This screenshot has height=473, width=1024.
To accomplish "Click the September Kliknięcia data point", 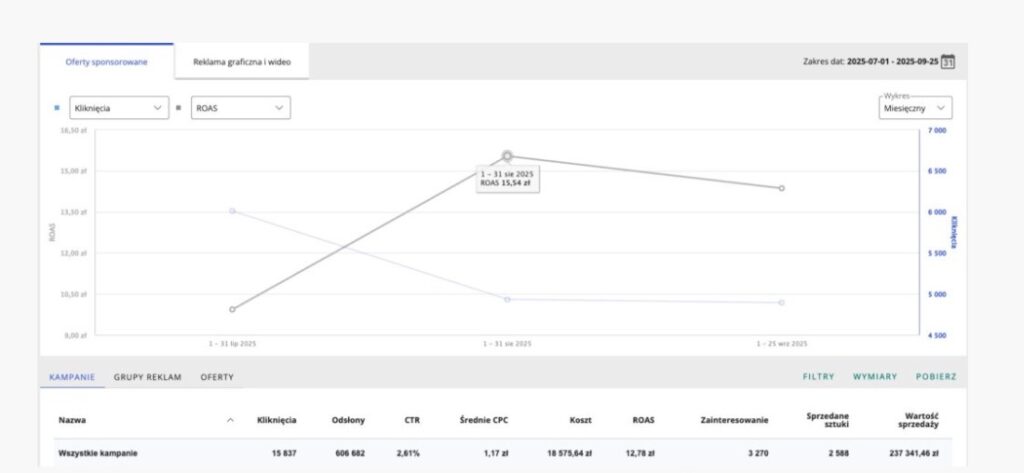I will 781,302.
